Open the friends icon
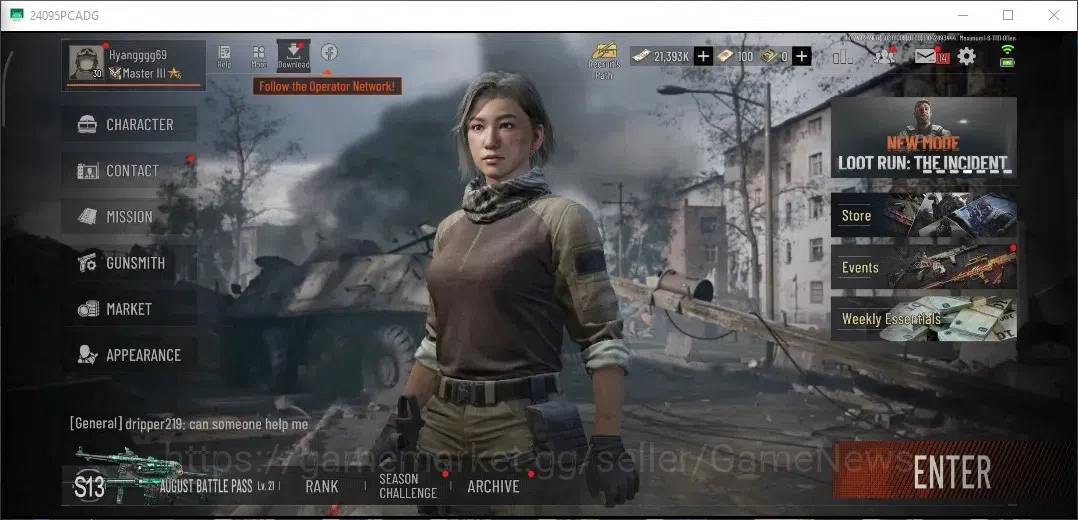This screenshot has height=520, width=1078. click(884, 56)
